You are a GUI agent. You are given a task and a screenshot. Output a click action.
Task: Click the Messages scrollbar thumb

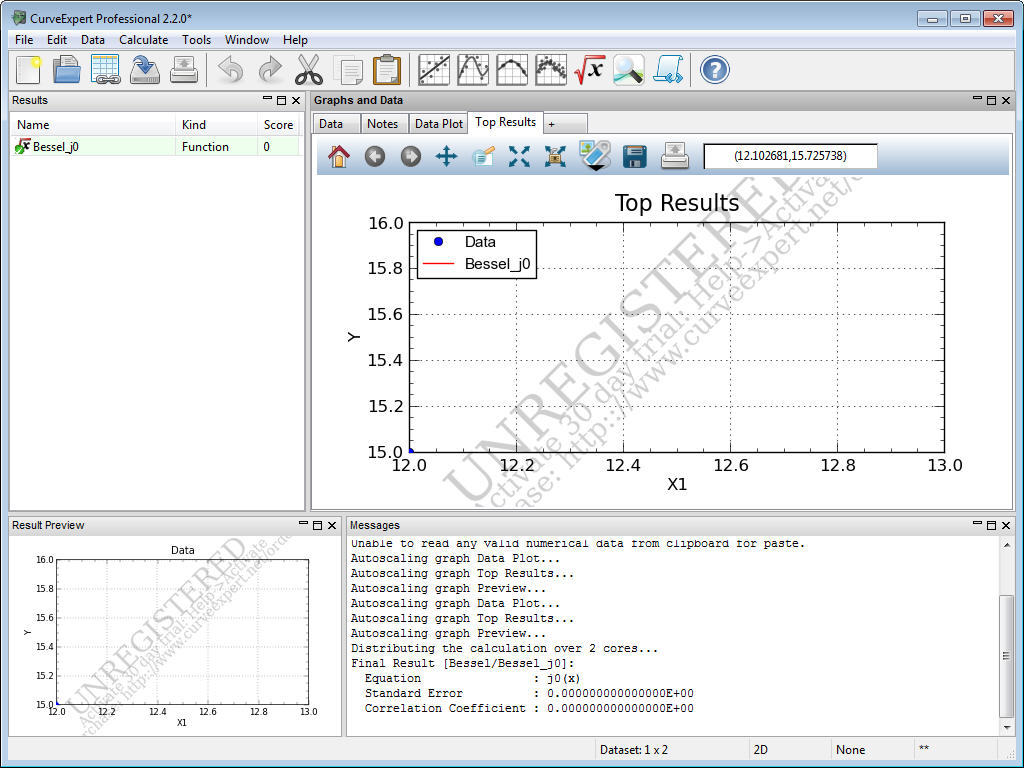(1006, 656)
